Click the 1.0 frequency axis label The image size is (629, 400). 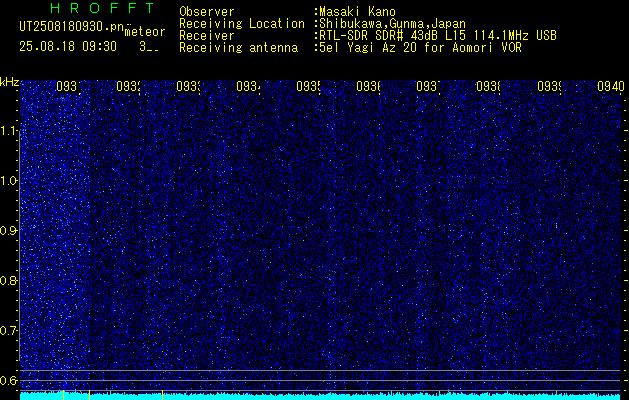tap(10, 181)
